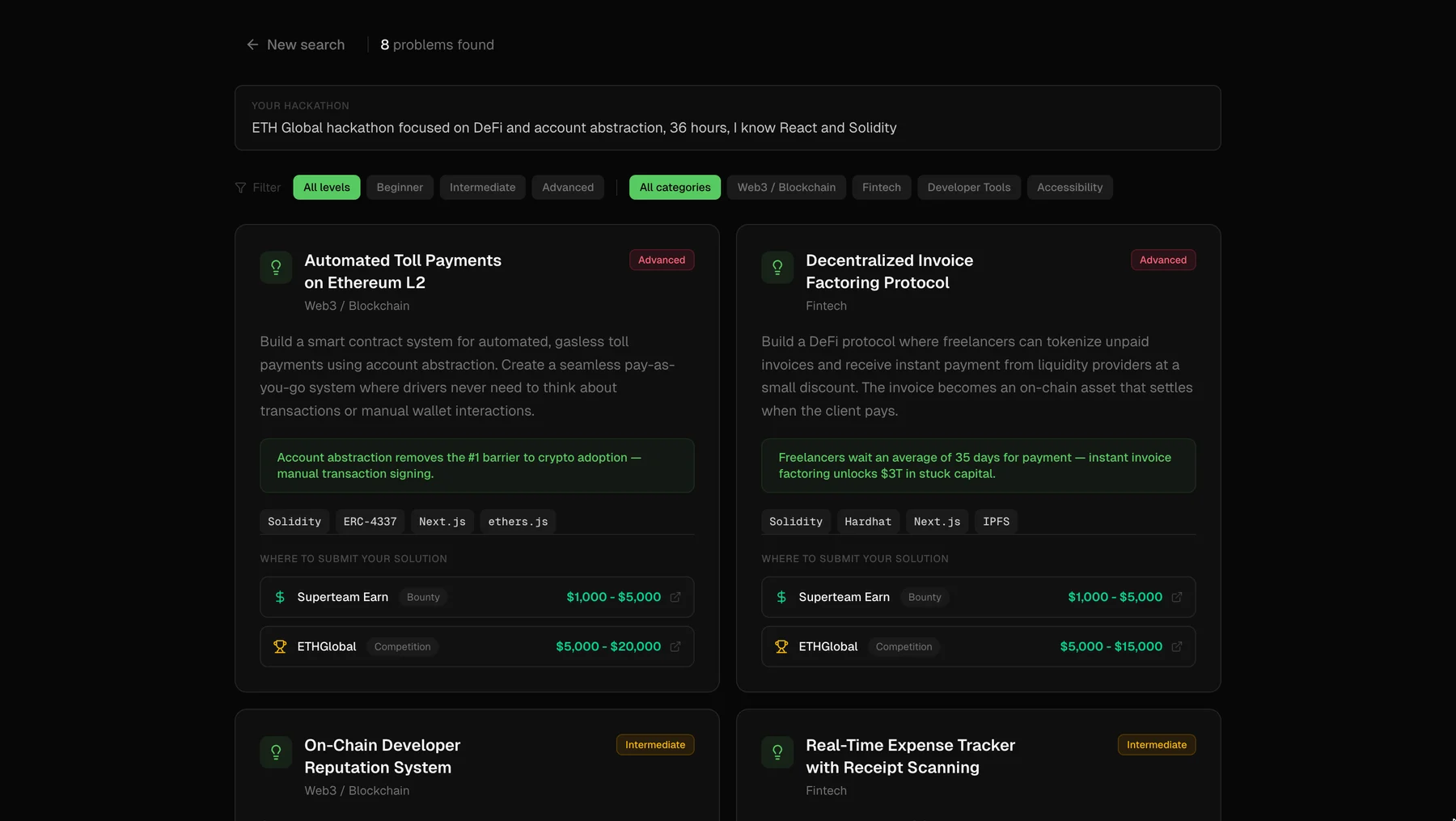Click Advanced badge on Toll Payments card
The image size is (1456, 821).
click(662, 260)
